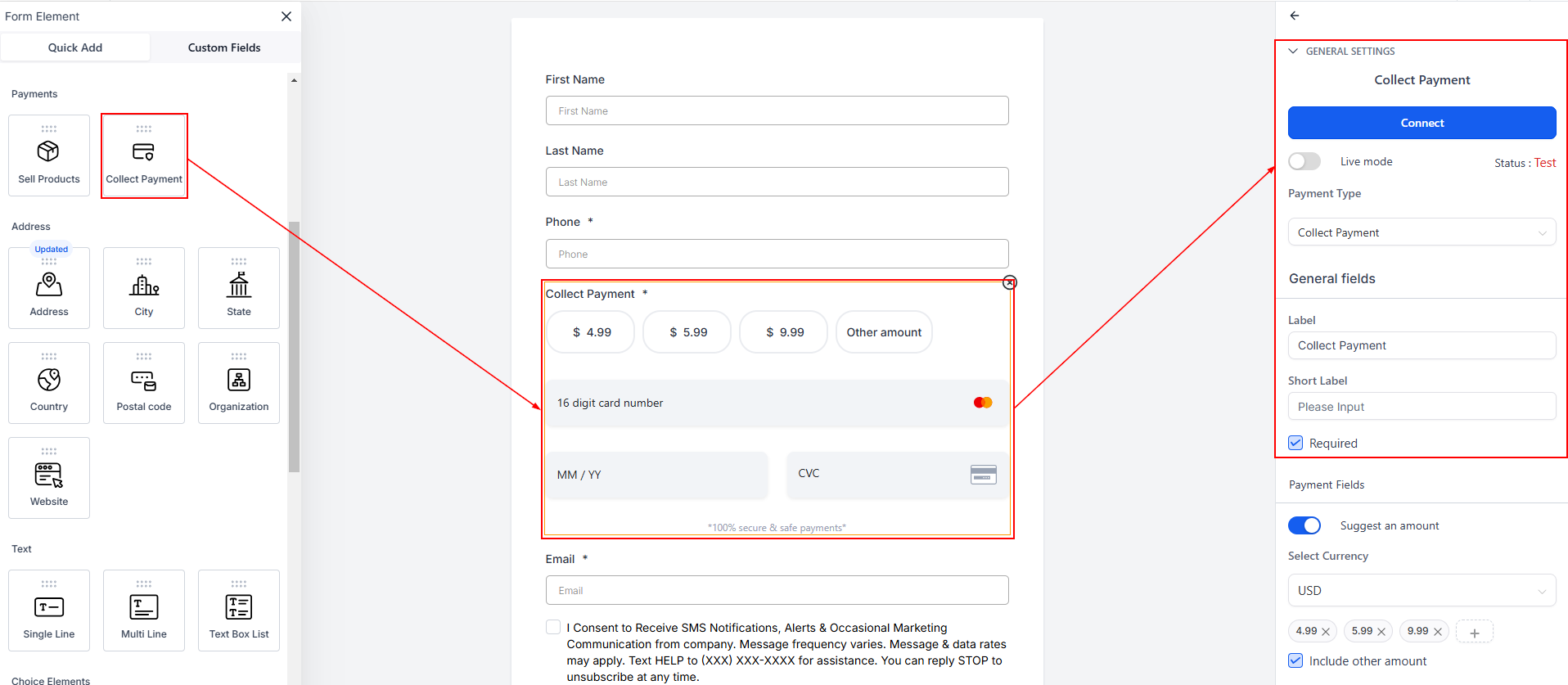Collapse the General Settings section
The height and width of the screenshot is (685, 1568).
tap(1293, 51)
